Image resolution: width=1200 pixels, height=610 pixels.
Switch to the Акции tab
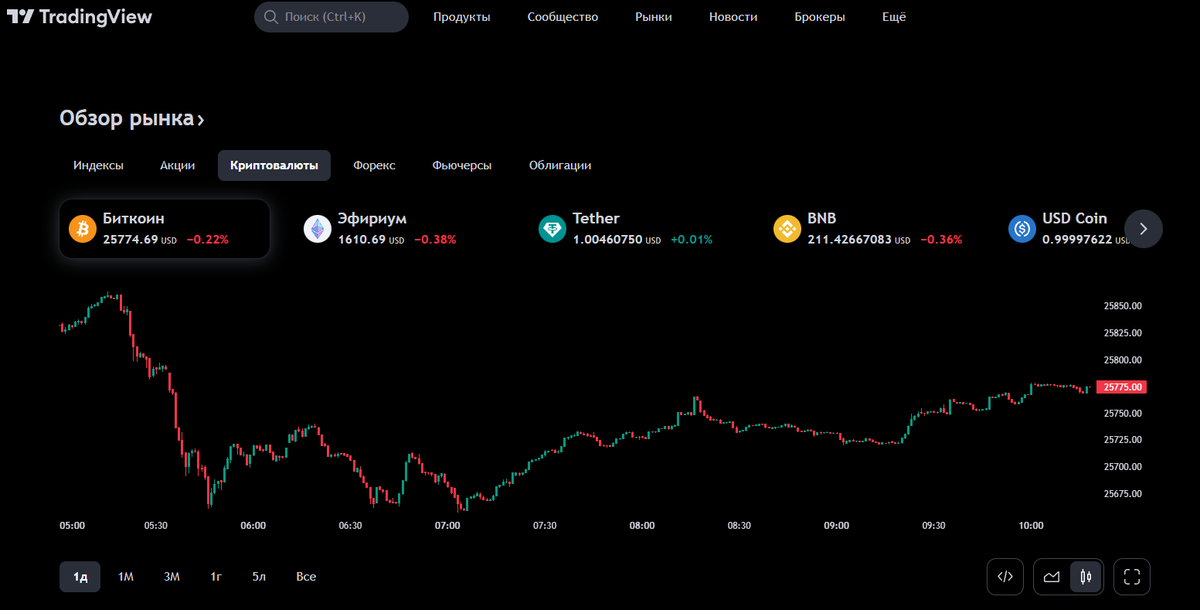[x=177, y=166]
